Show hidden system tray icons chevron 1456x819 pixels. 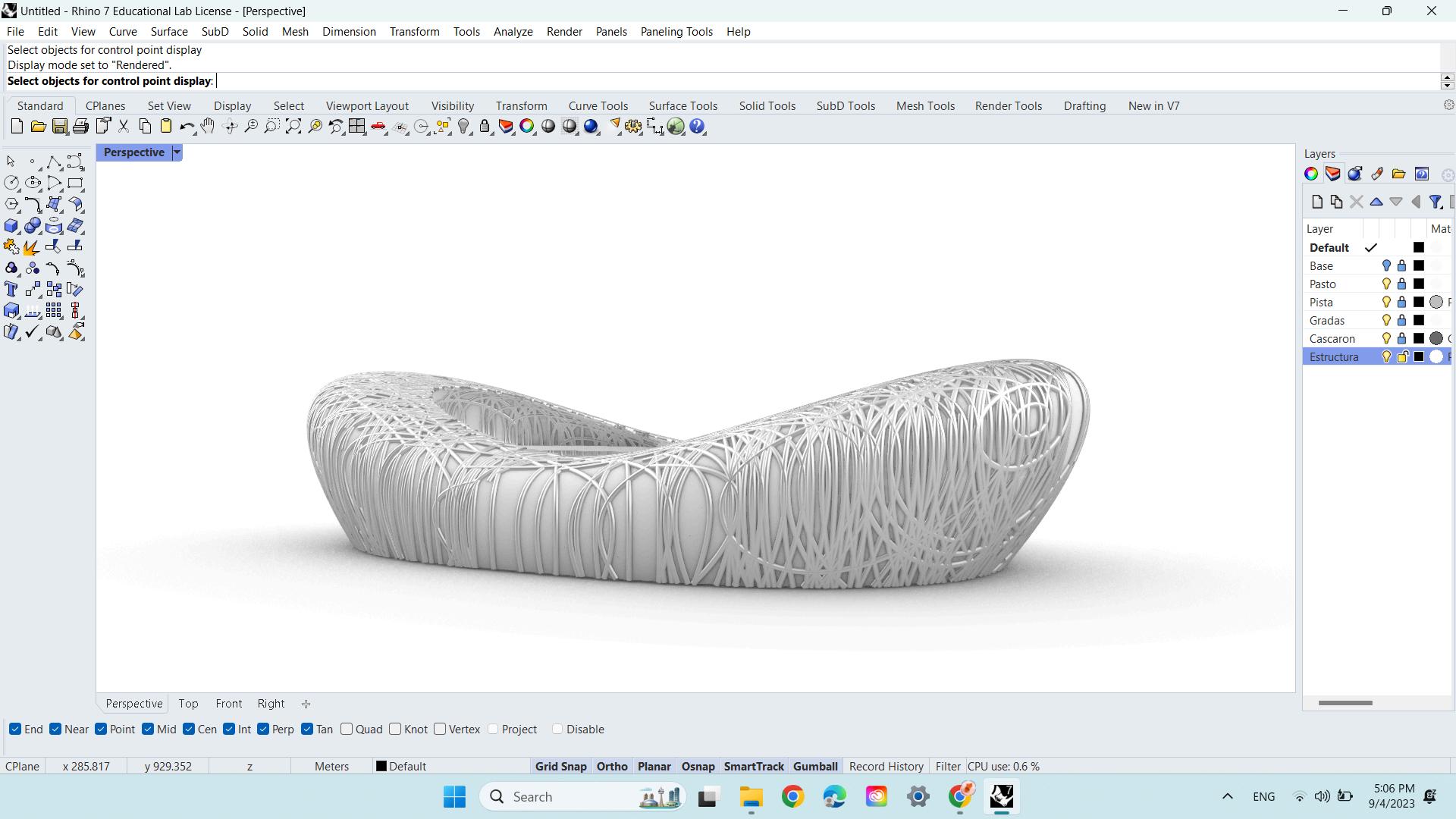point(1227,796)
